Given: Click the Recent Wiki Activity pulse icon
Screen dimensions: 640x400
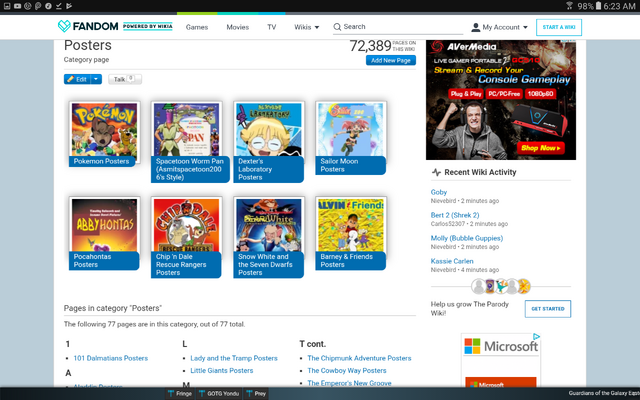Looking at the screenshot, I should click(x=436, y=172).
